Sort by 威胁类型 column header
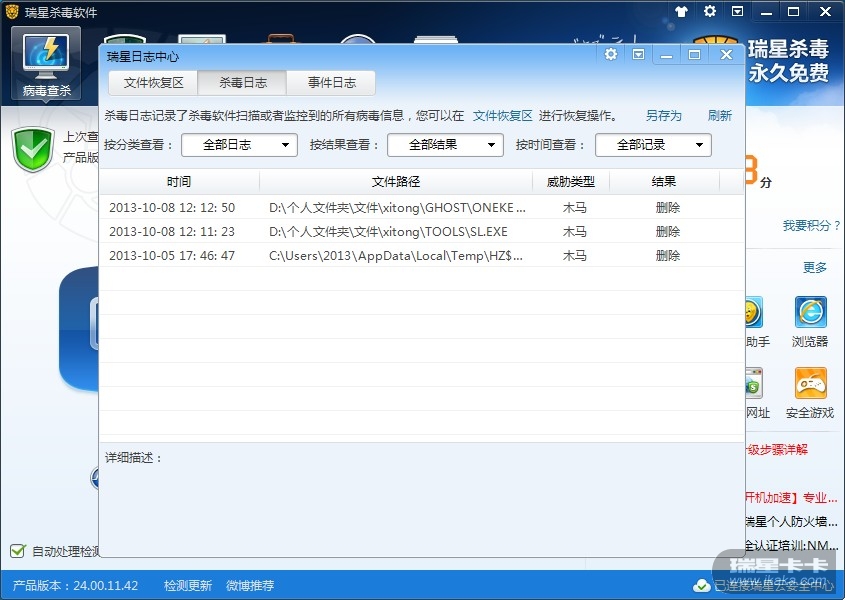The height and width of the screenshot is (600, 845). (x=571, y=182)
